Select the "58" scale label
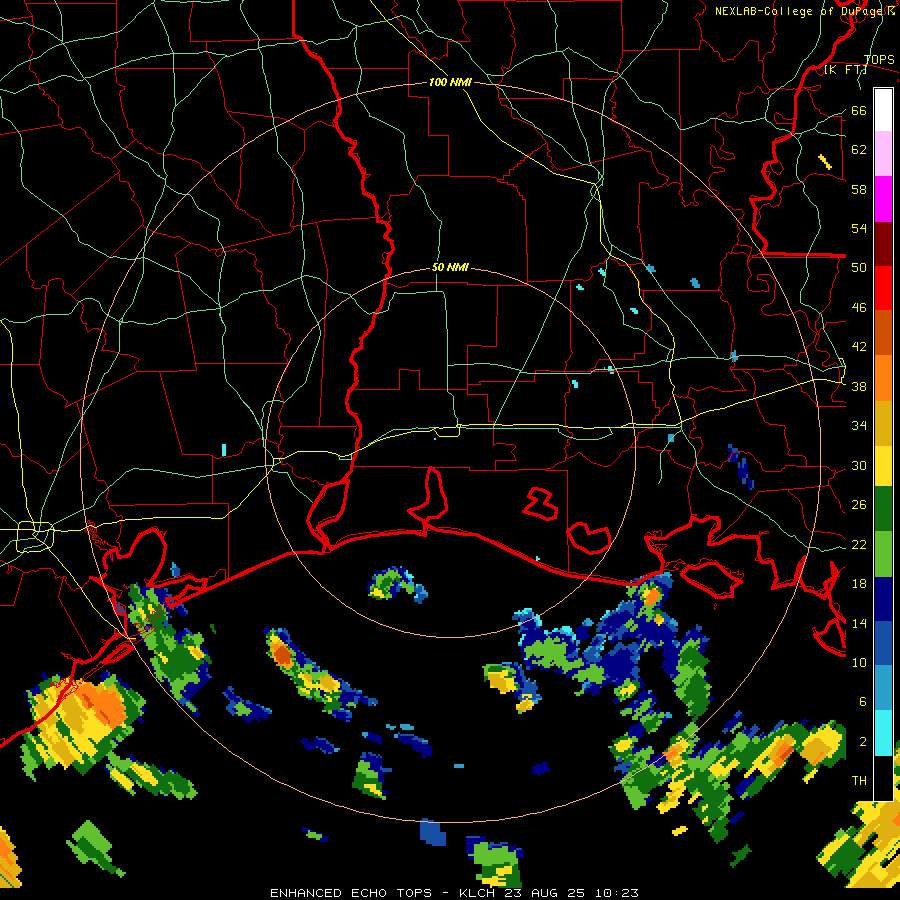The image size is (900, 900). tap(859, 189)
